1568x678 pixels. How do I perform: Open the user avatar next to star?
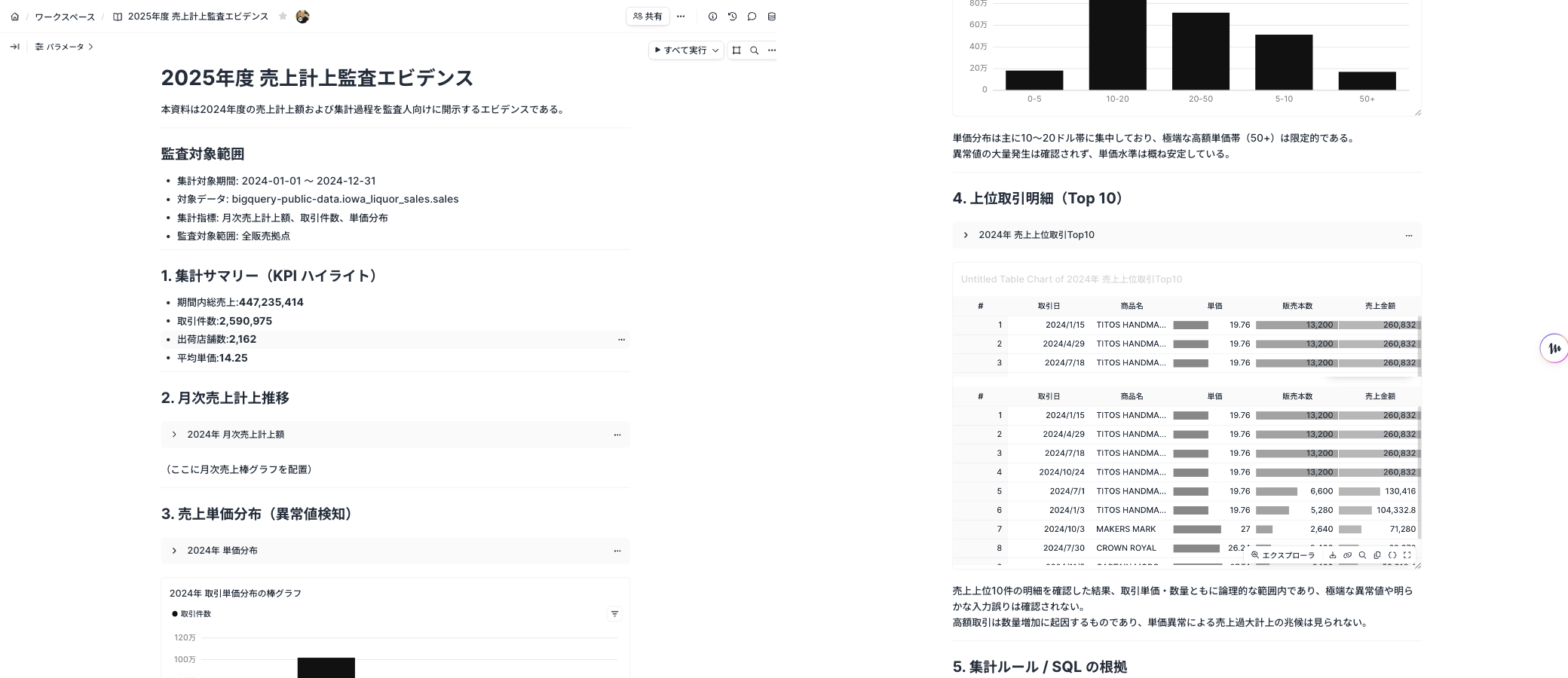(x=302, y=17)
